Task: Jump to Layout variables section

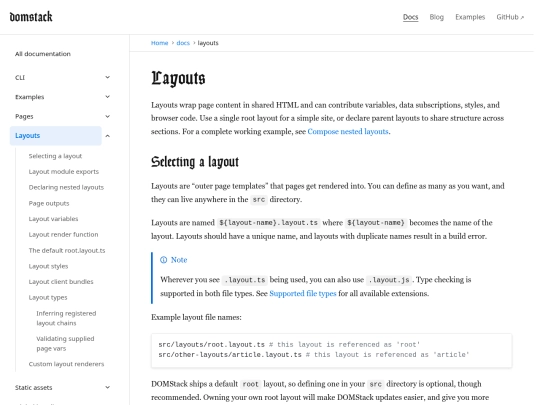Action: [53, 219]
